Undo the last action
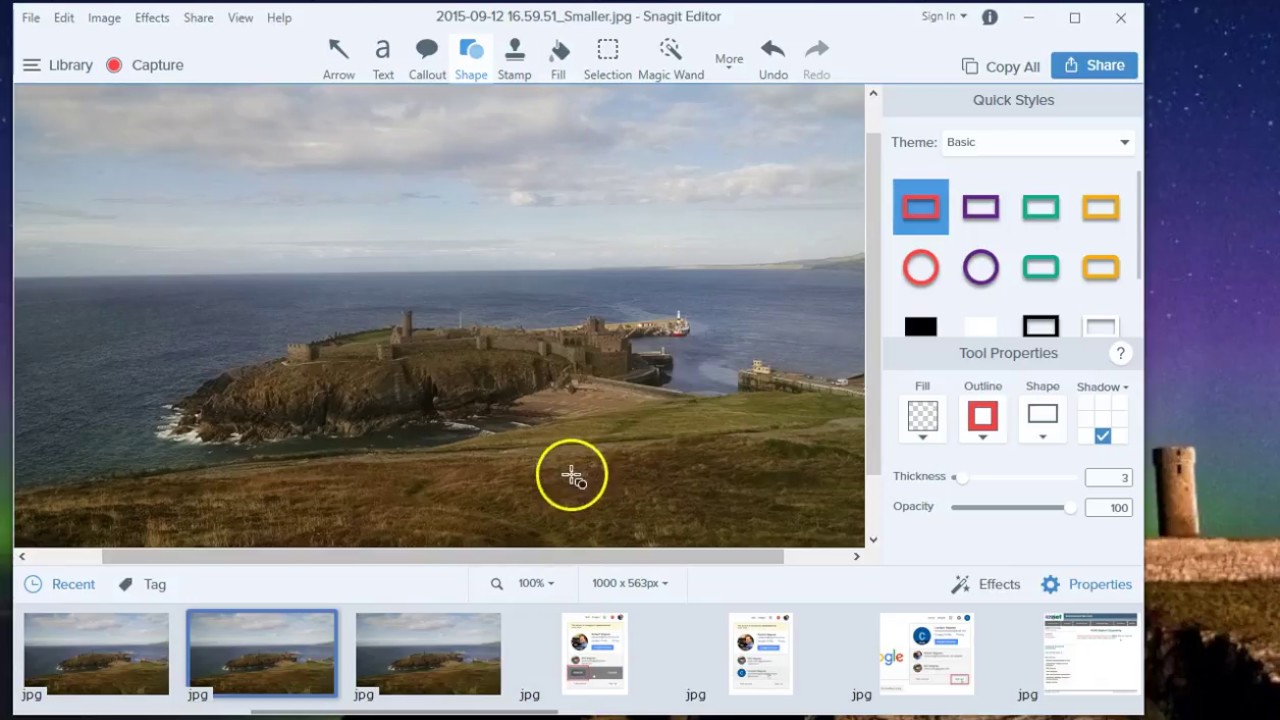The image size is (1280, 720). pos(772,59)
